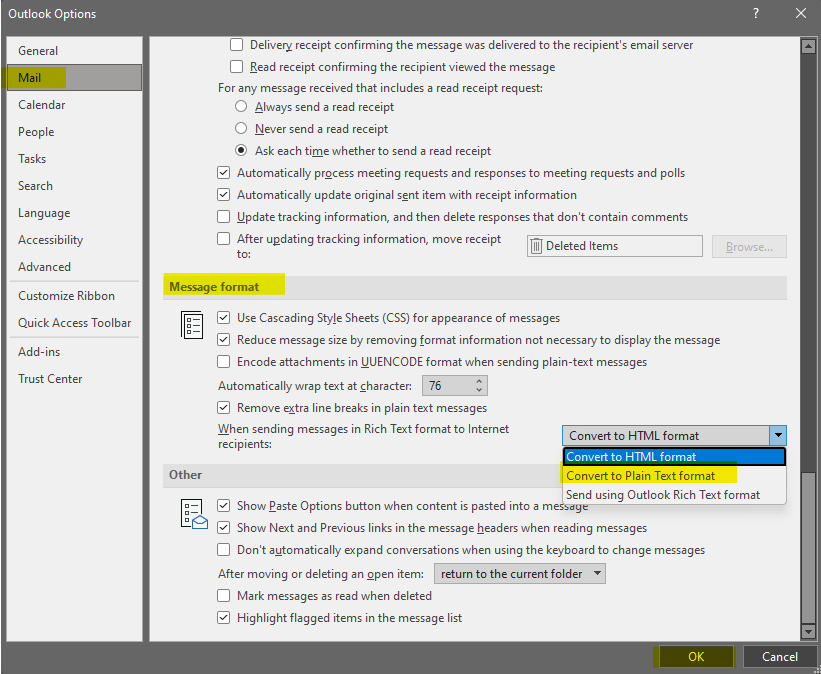This screenshot has height=674, width=821.
Task: Increase wrap text character stepper value
Action: pyautogui.click(x=479, y=381)
